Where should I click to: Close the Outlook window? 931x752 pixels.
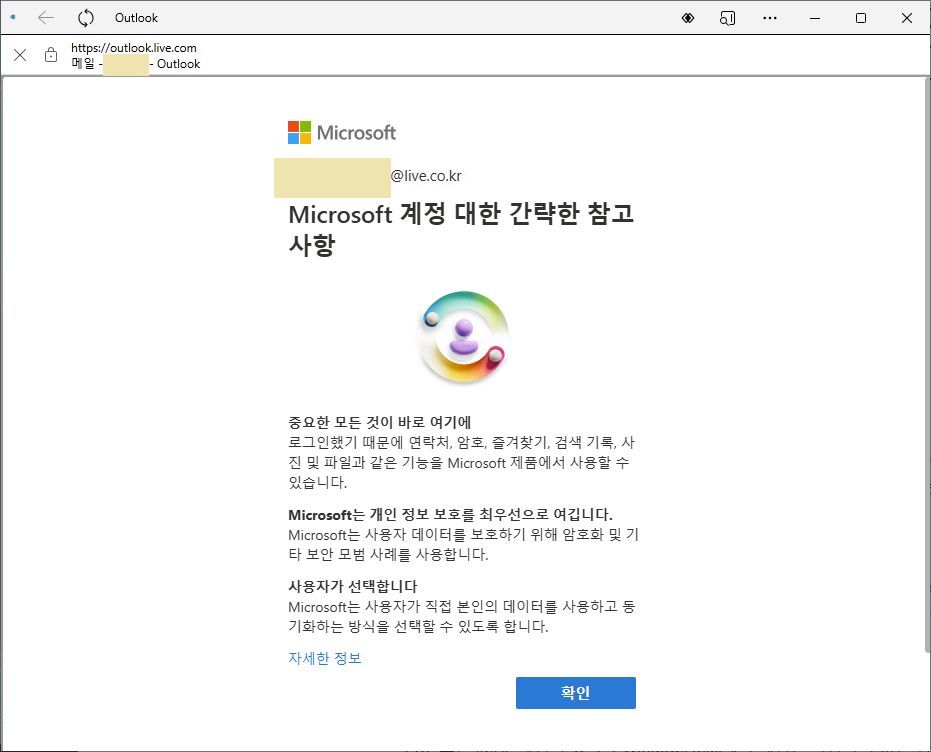907,18
